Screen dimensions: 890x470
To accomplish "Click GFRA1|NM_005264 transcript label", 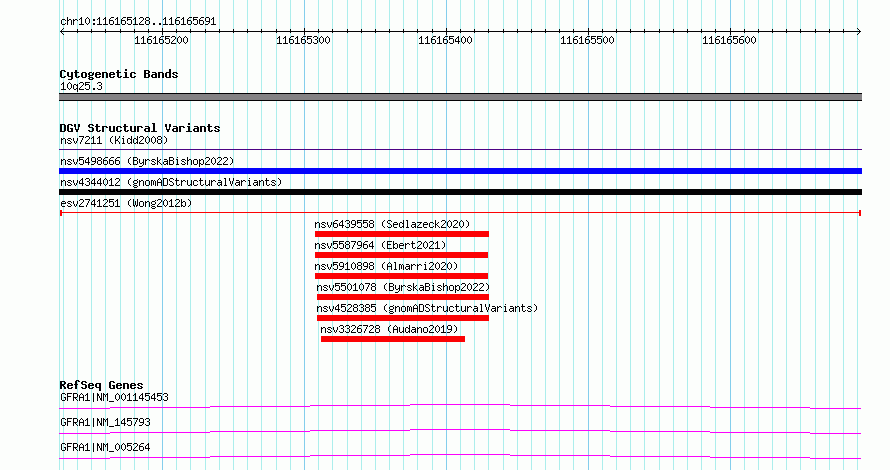I will [105, 447].
